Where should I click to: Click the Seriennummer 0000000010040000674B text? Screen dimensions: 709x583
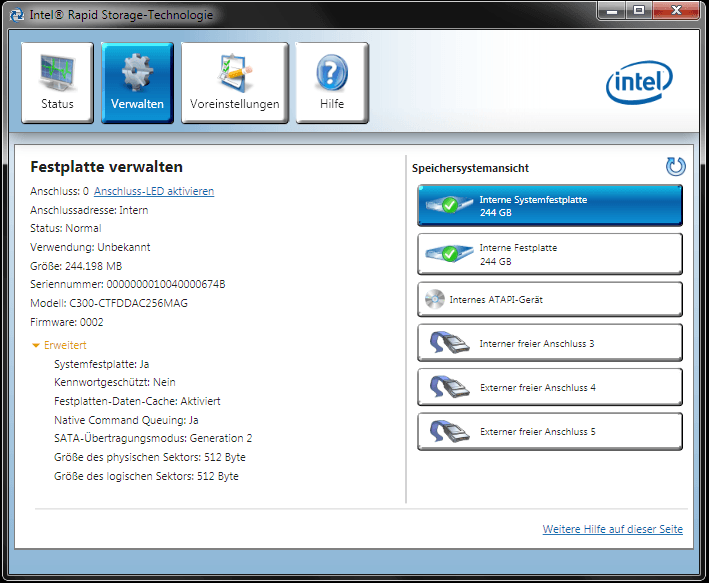tap(128, 284)
